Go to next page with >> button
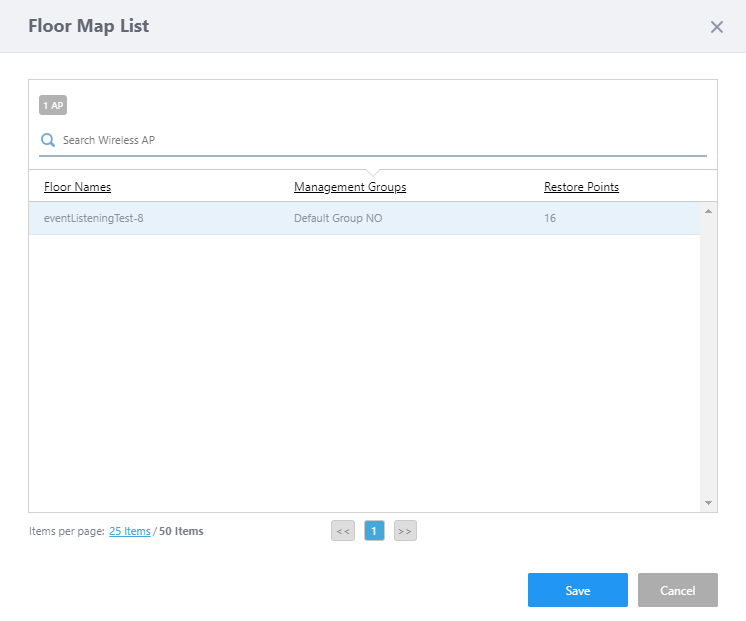The image size is (746, 621). coord(405,531)
